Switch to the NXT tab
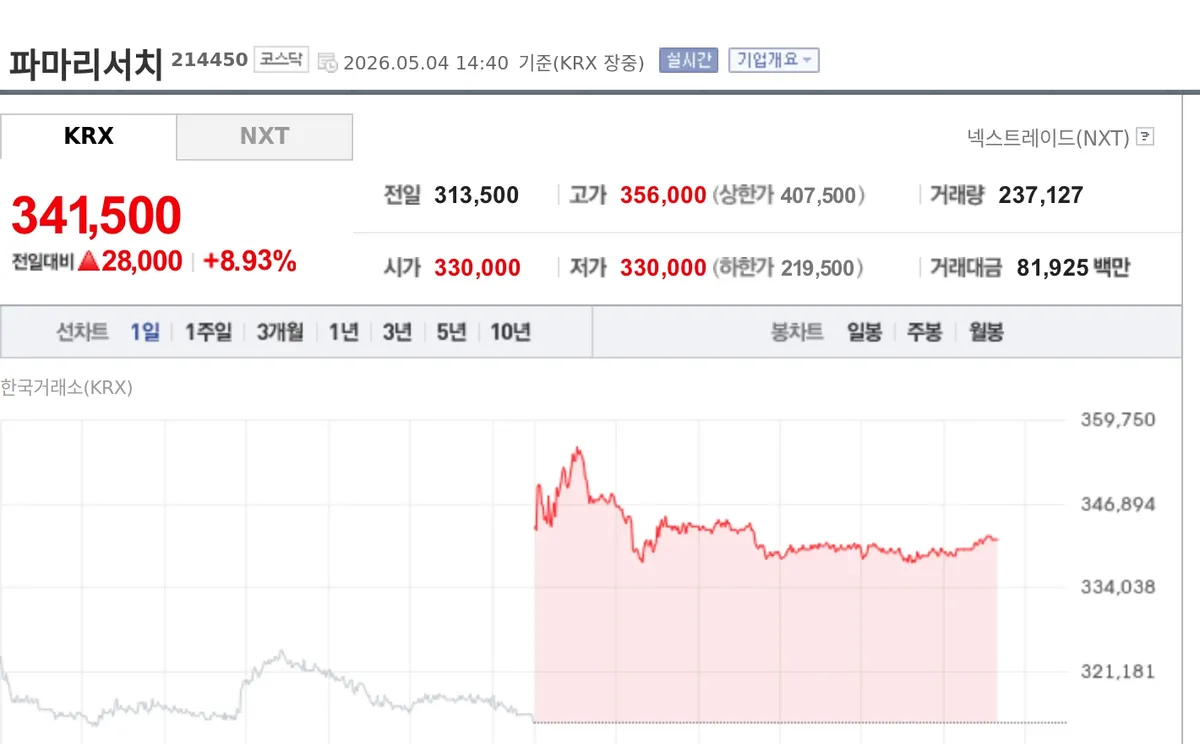The height and width of the screenshot is (744, 1200). point(265,137)
